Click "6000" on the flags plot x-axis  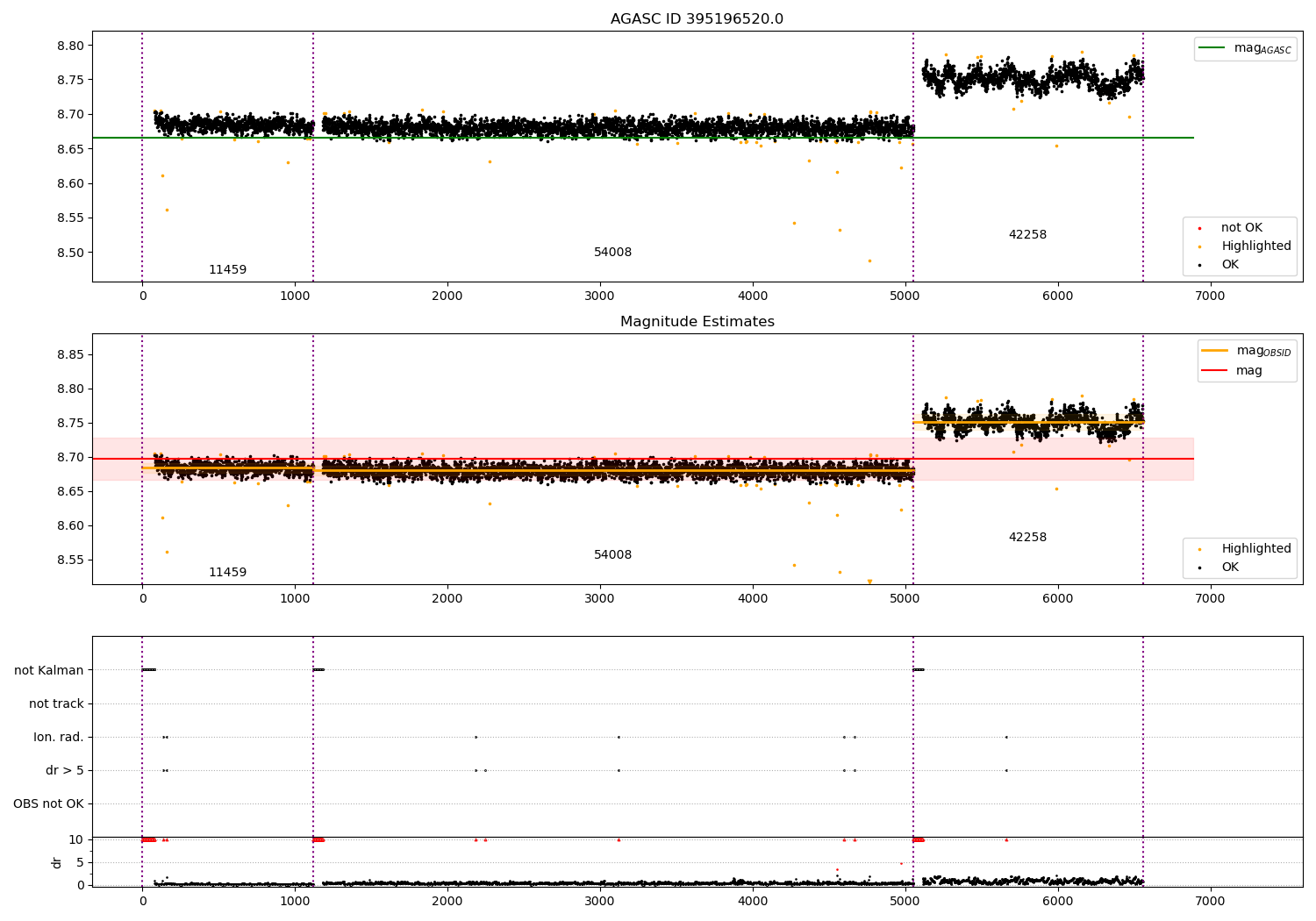(x=1057, y=902)
